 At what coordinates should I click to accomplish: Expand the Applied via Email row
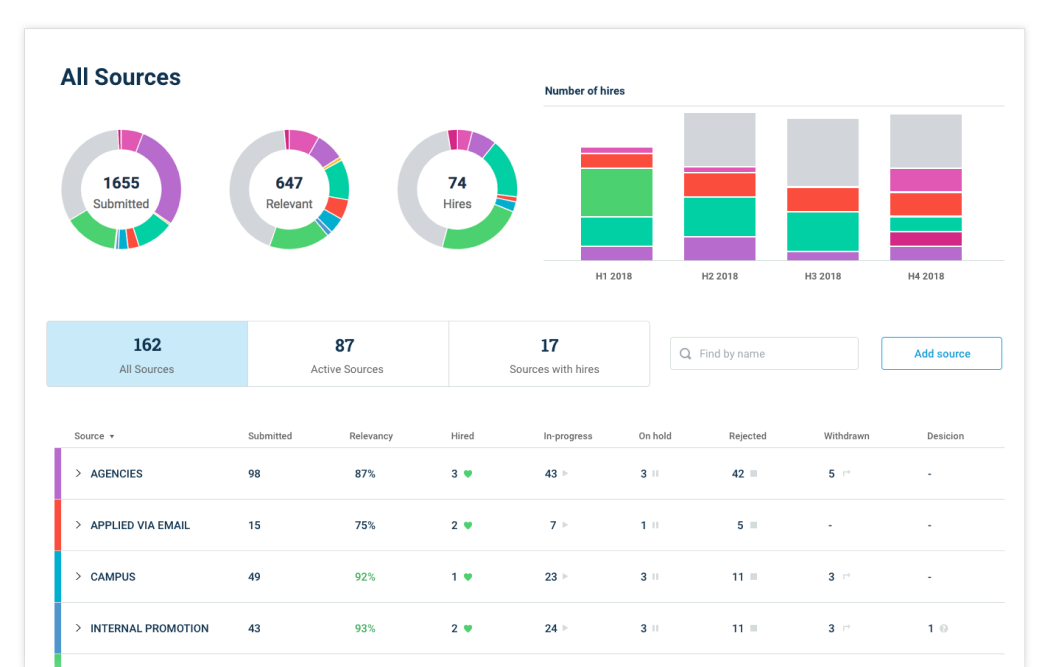pos(79,525)
